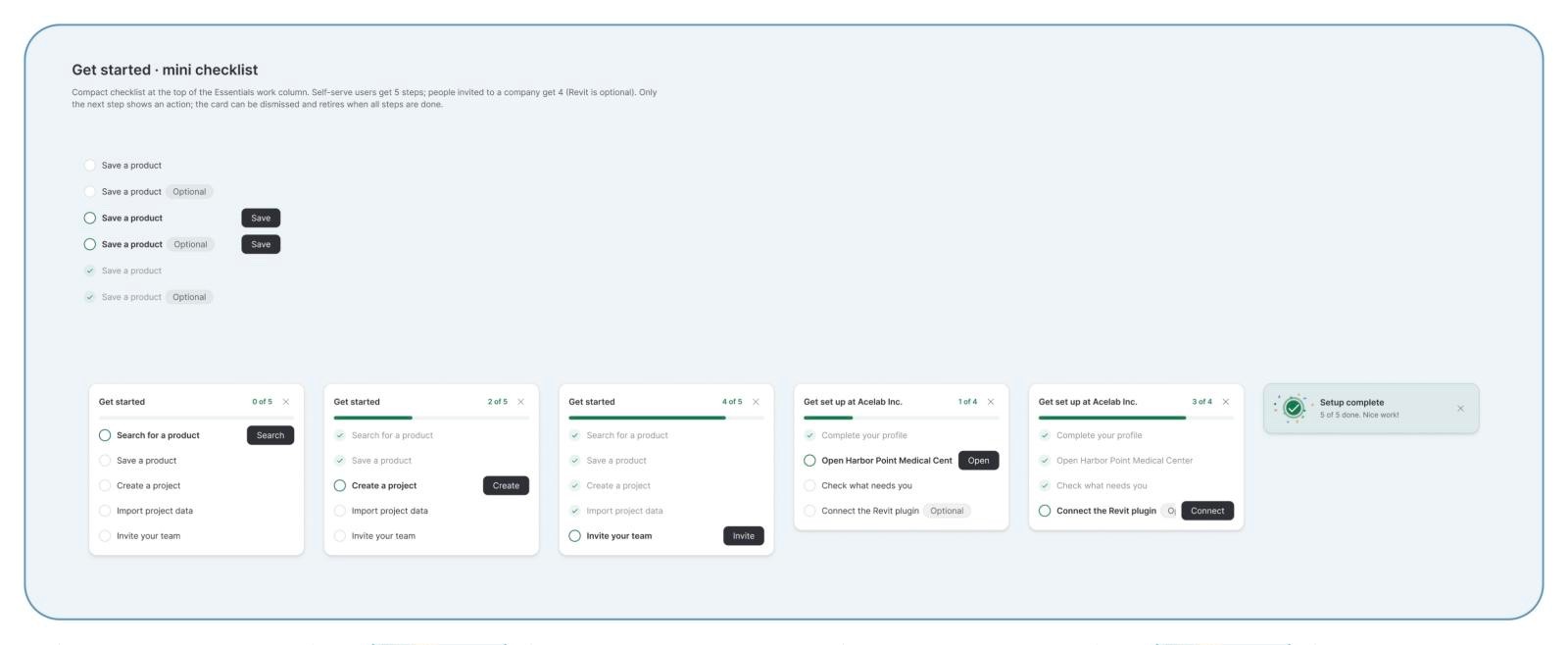Click the Create button for Create a project
The image size is (1568, 645).
click(x=506, y=485)
